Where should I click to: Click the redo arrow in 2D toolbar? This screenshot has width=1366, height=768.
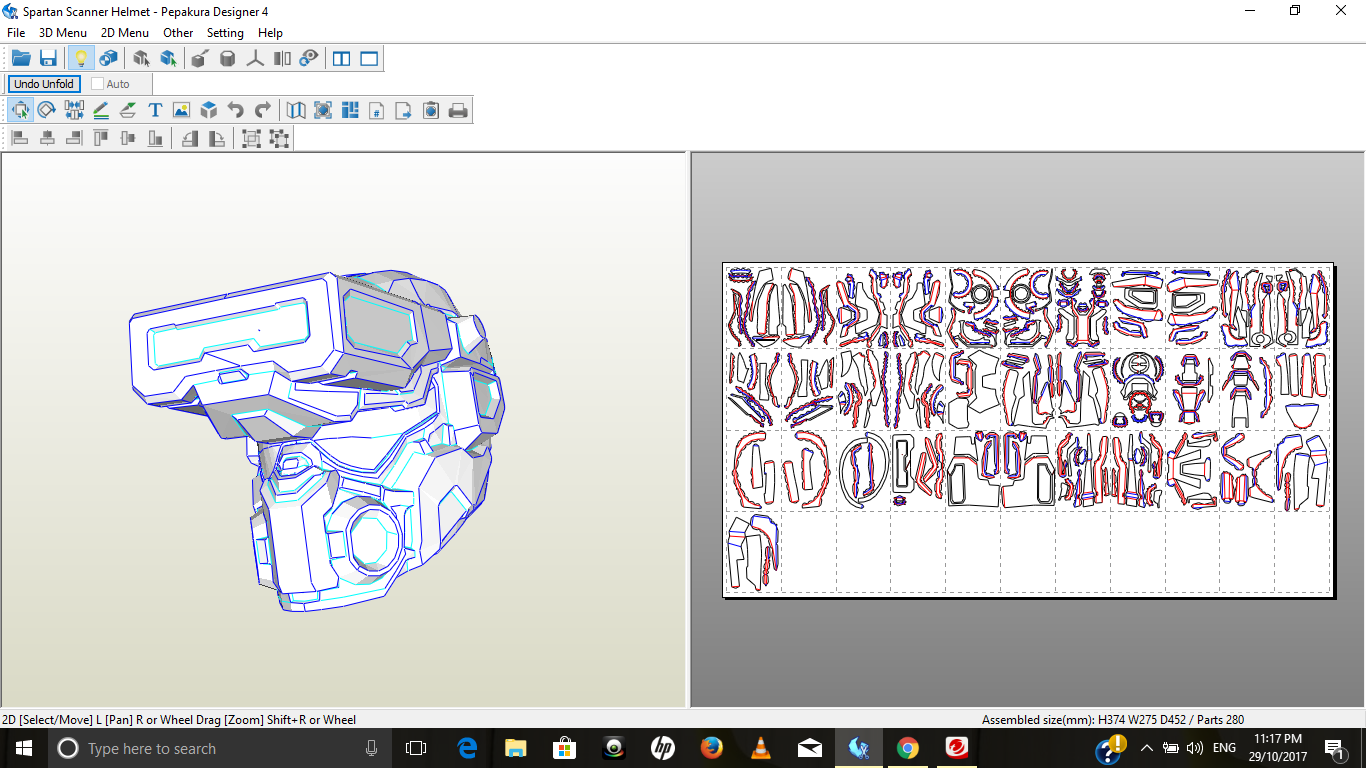pyautogui.click(x=262, y=110)
